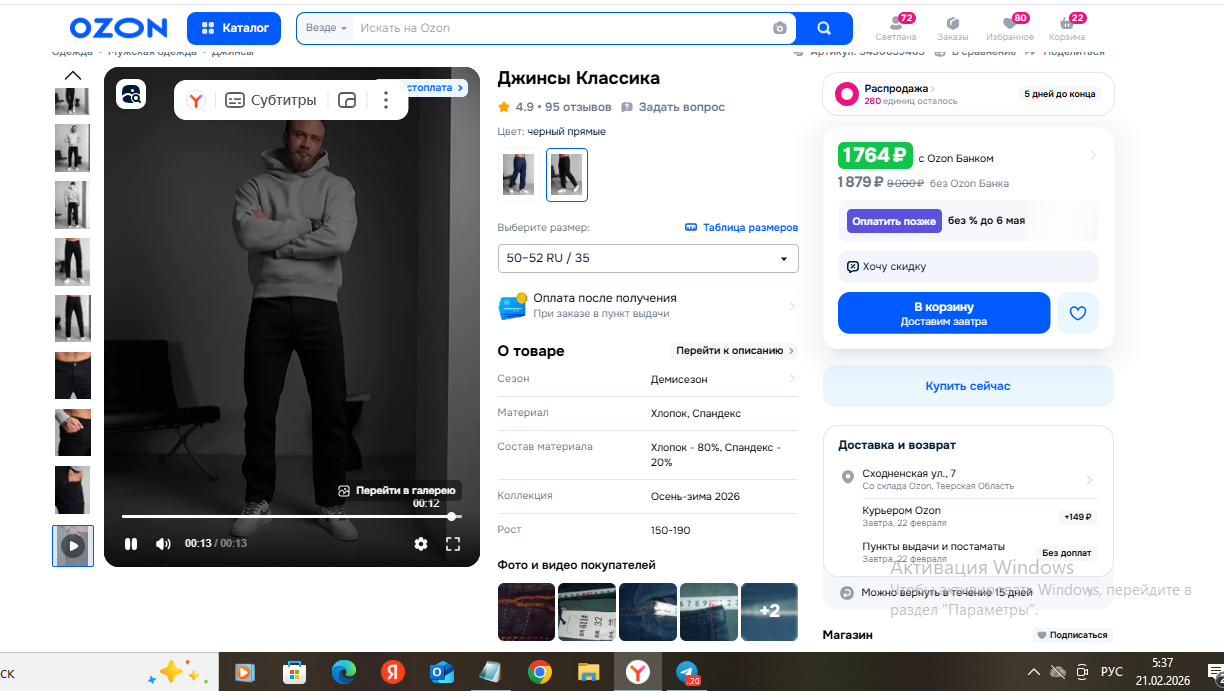Select the first color variant swatch
Image resolution: width=1224 pixels, height=691 pixels.
[518, 175]
